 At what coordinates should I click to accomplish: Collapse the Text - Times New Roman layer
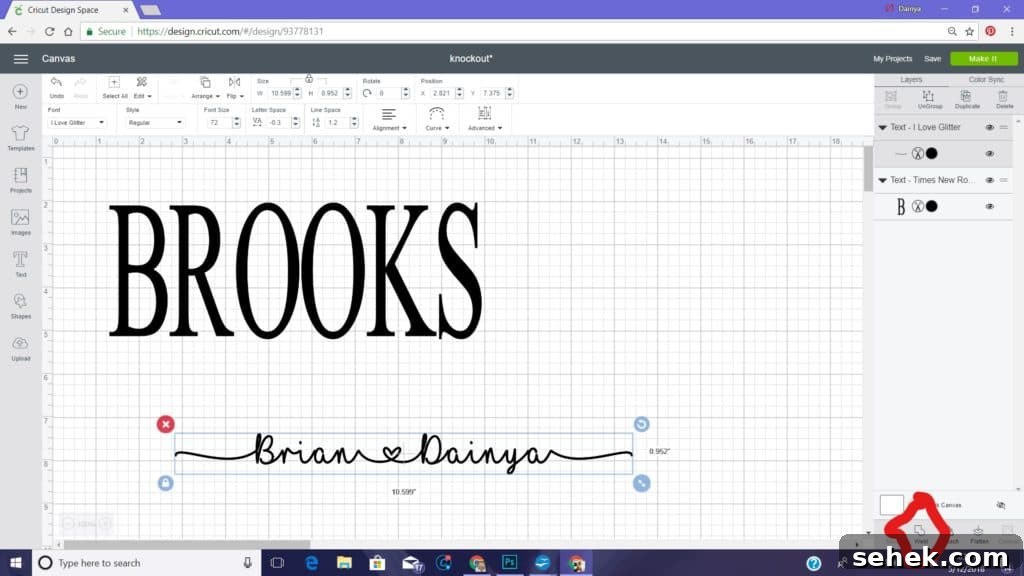click(x=882, y=180)
